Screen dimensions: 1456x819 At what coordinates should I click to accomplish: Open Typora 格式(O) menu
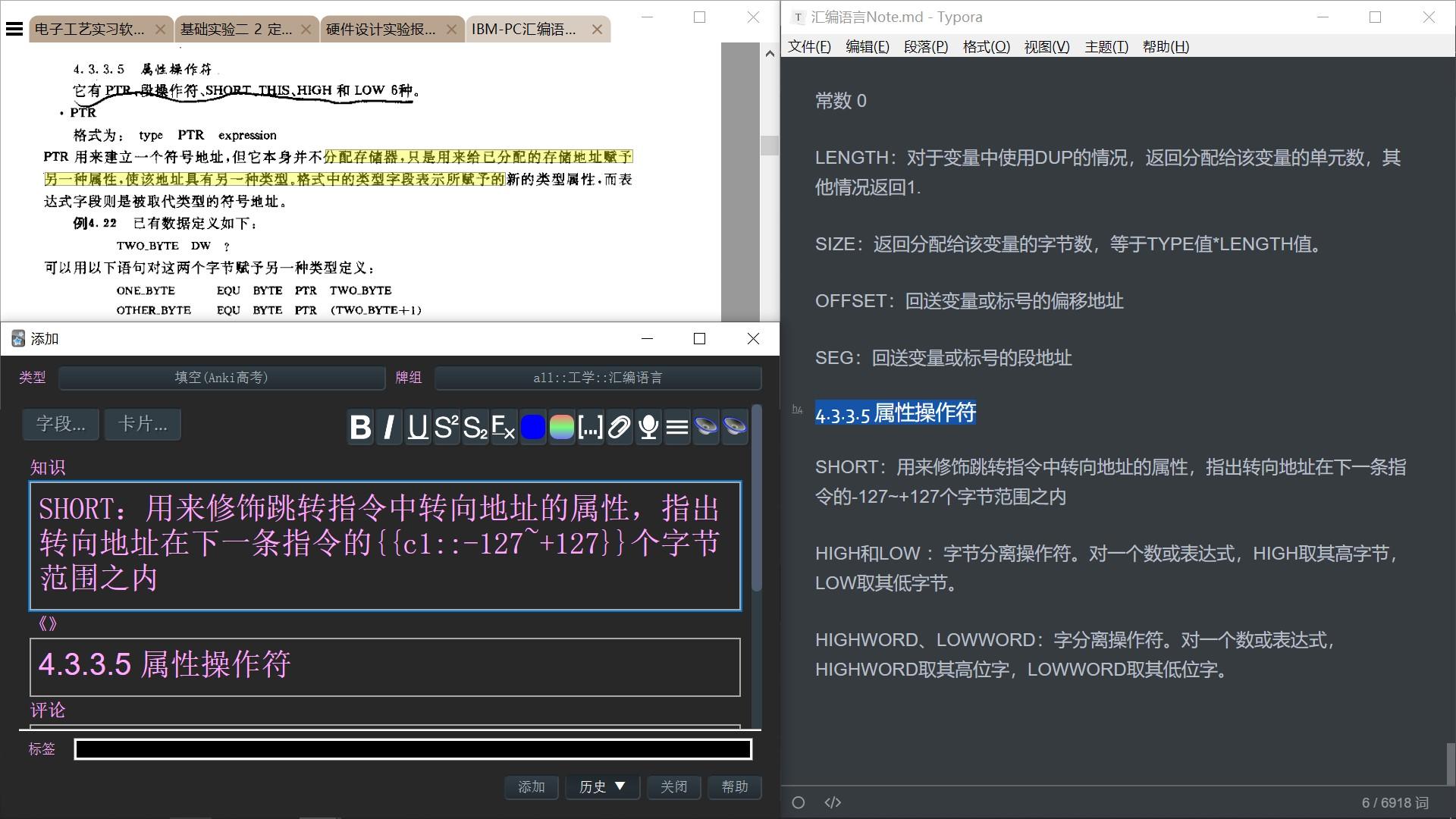[986, 47]
